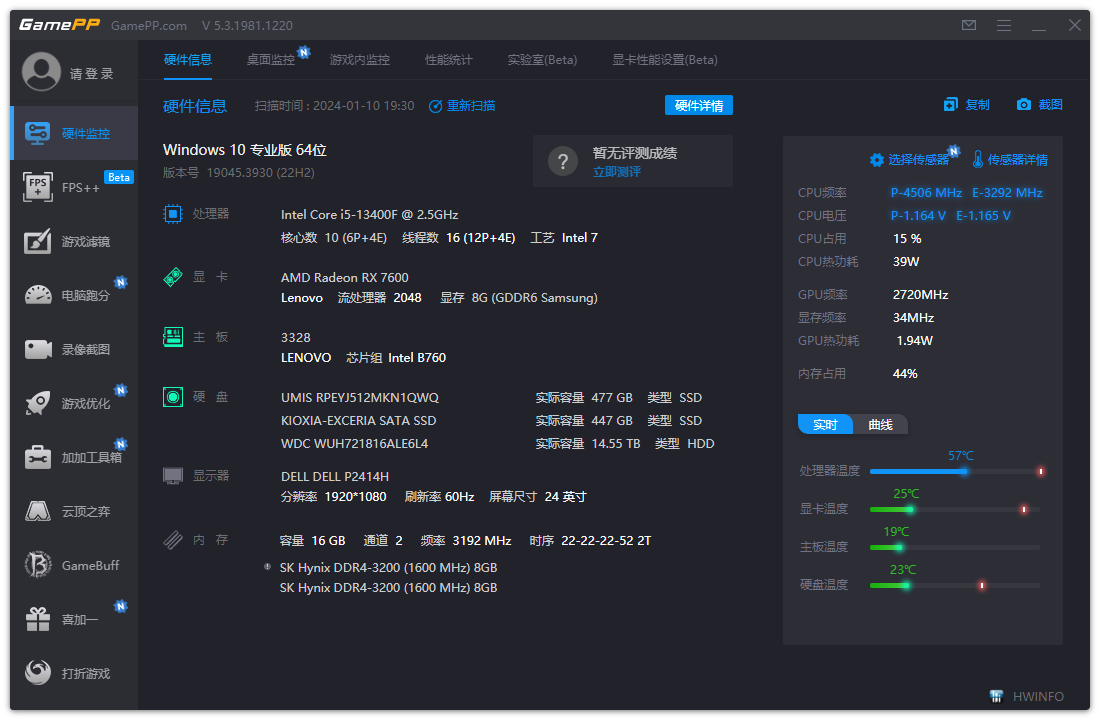Click the 立即测评 link
This screenshot has width=1100, height=720.
[x=617, y=172]
